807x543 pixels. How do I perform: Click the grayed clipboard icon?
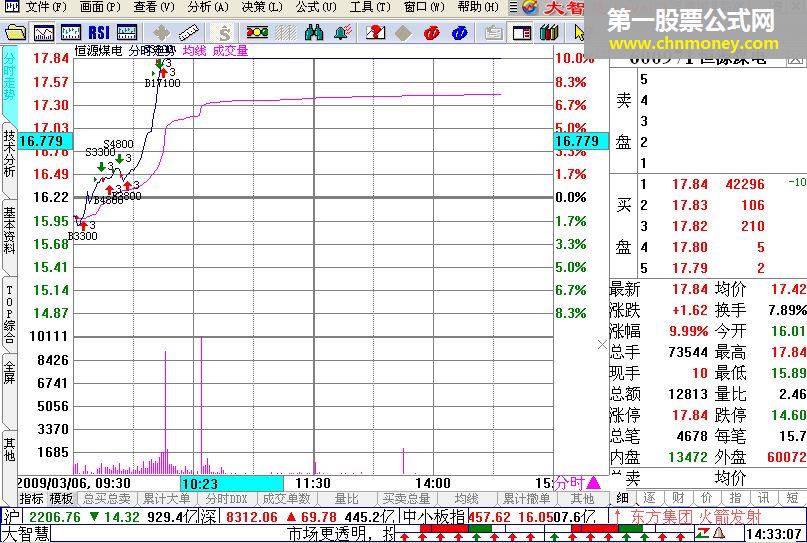pyautogui.click(x=494, y=33)
